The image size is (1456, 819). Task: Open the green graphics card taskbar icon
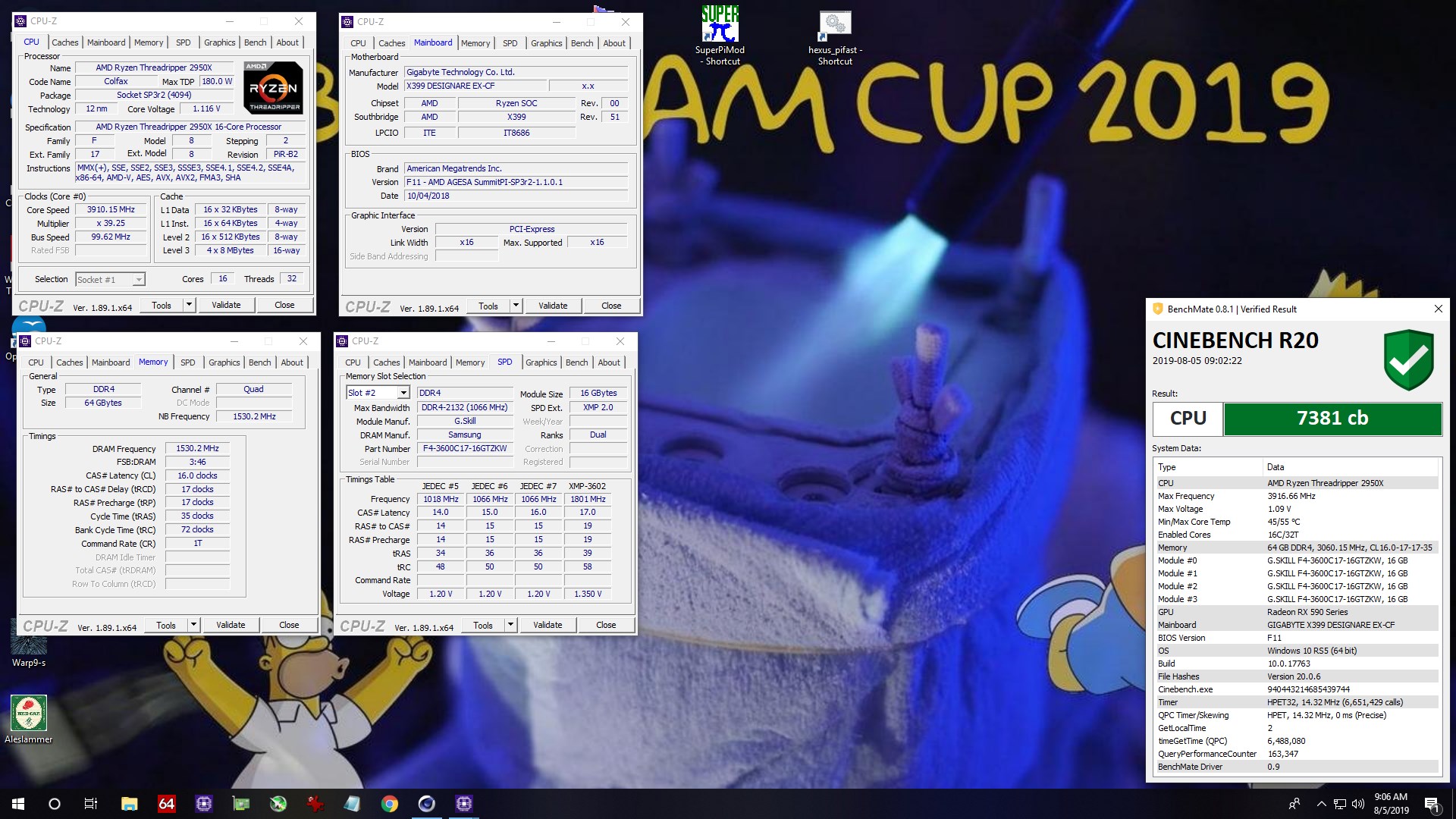240,804
